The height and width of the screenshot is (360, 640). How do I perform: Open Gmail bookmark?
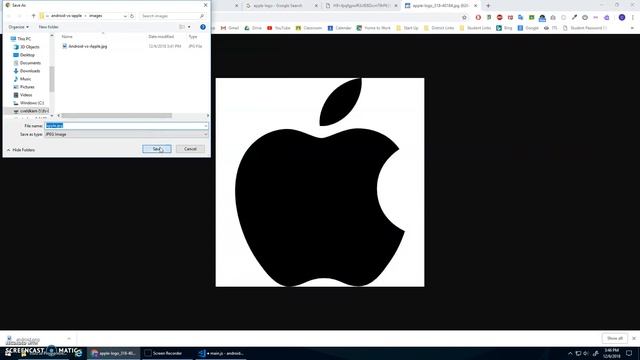230,28
